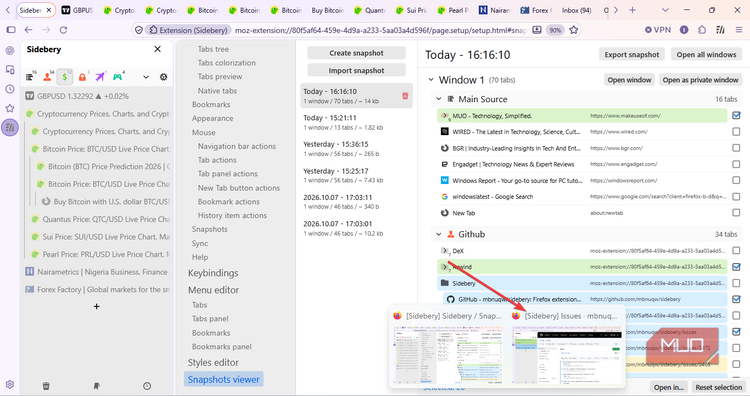This screenshot has width=750, height=396.
Task: Click the Open as private window button
Action: [x=700, y=80]
